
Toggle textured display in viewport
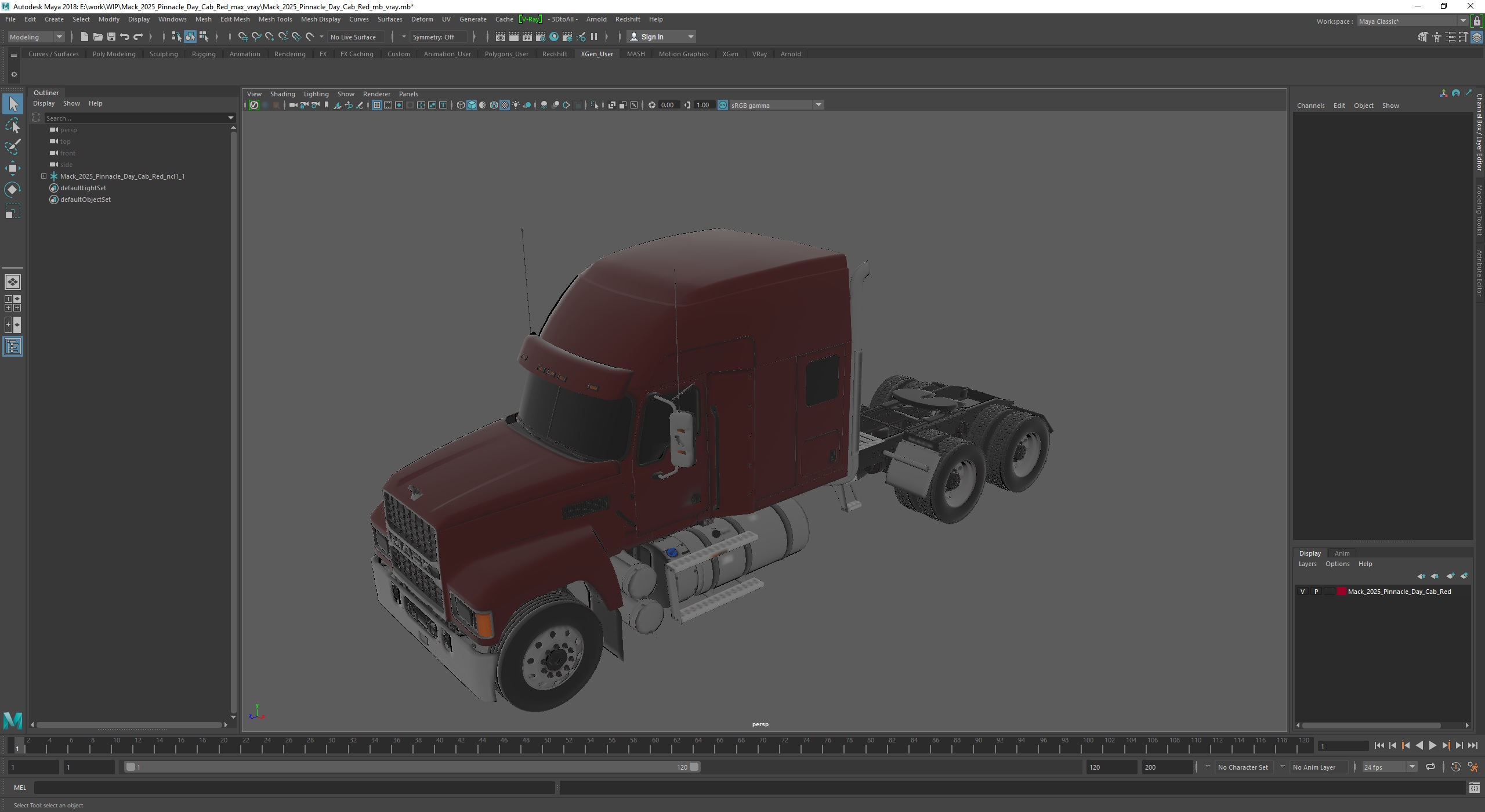click(x=505, y=105)
